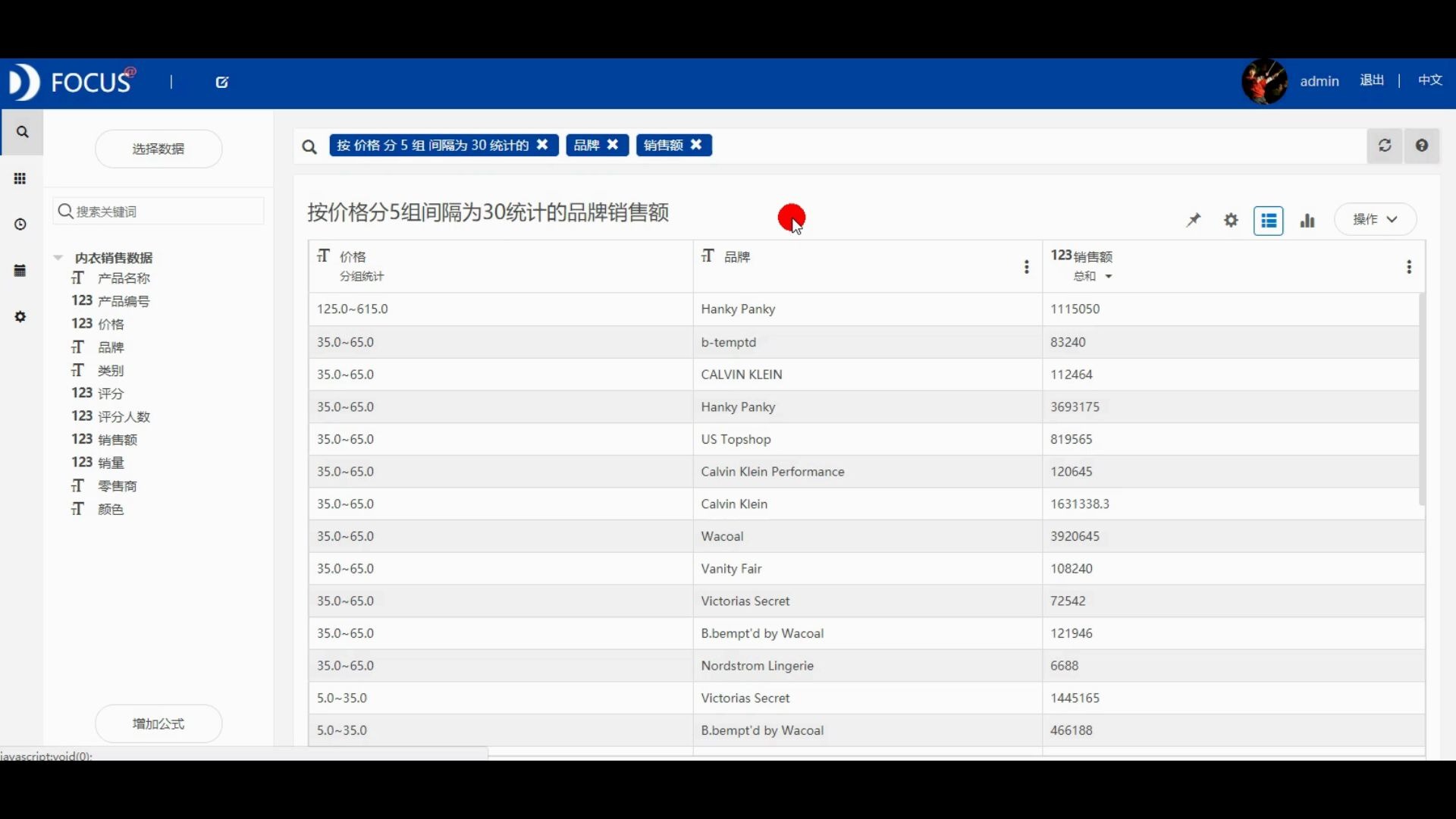This screenshot has height=819, width=1456.
Task: Expand the 总和 aggregation dropdown
Action: [x=1108, y=277]
